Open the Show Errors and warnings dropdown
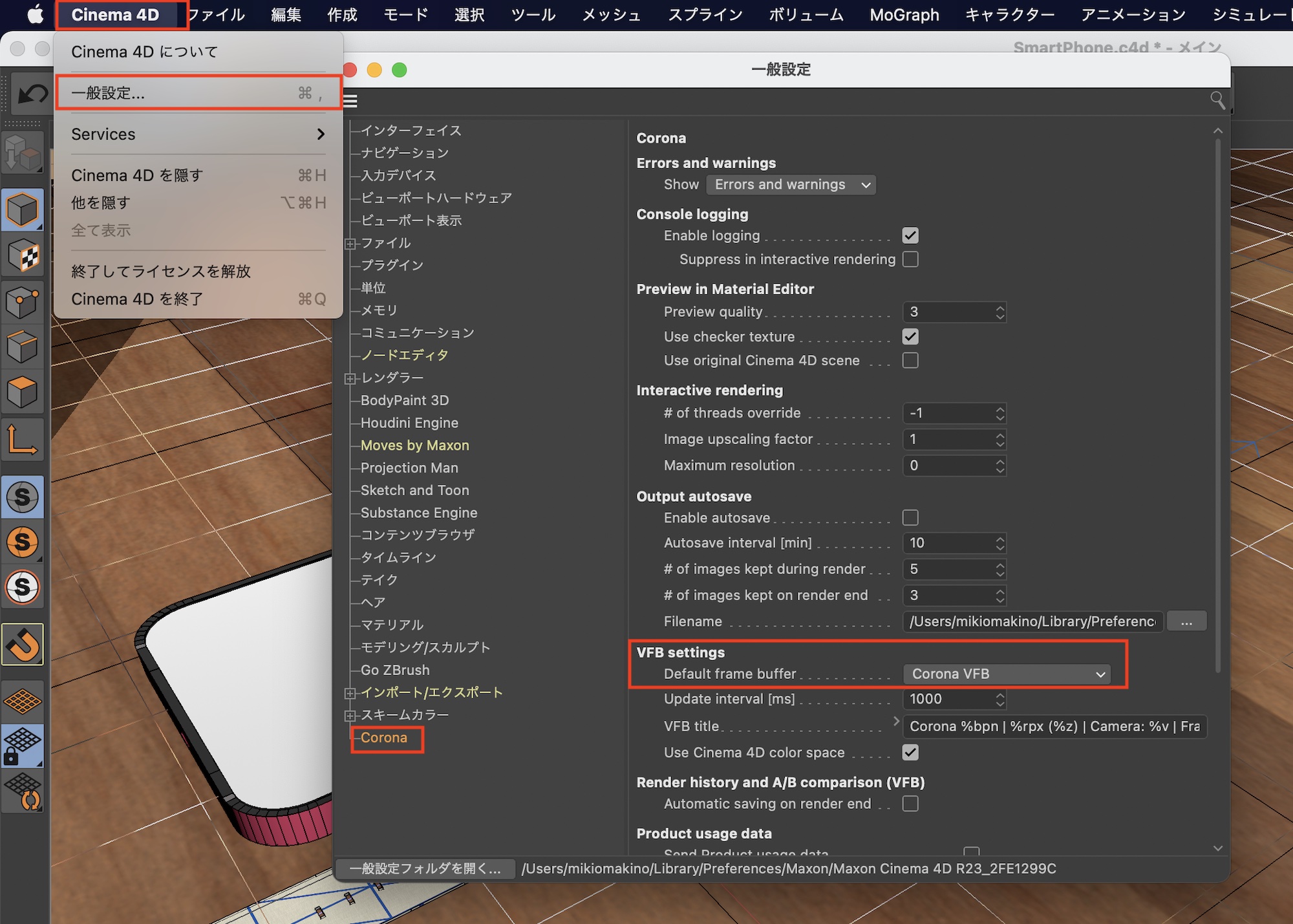This screenshot has width=1293, height=924. (791, 185)
